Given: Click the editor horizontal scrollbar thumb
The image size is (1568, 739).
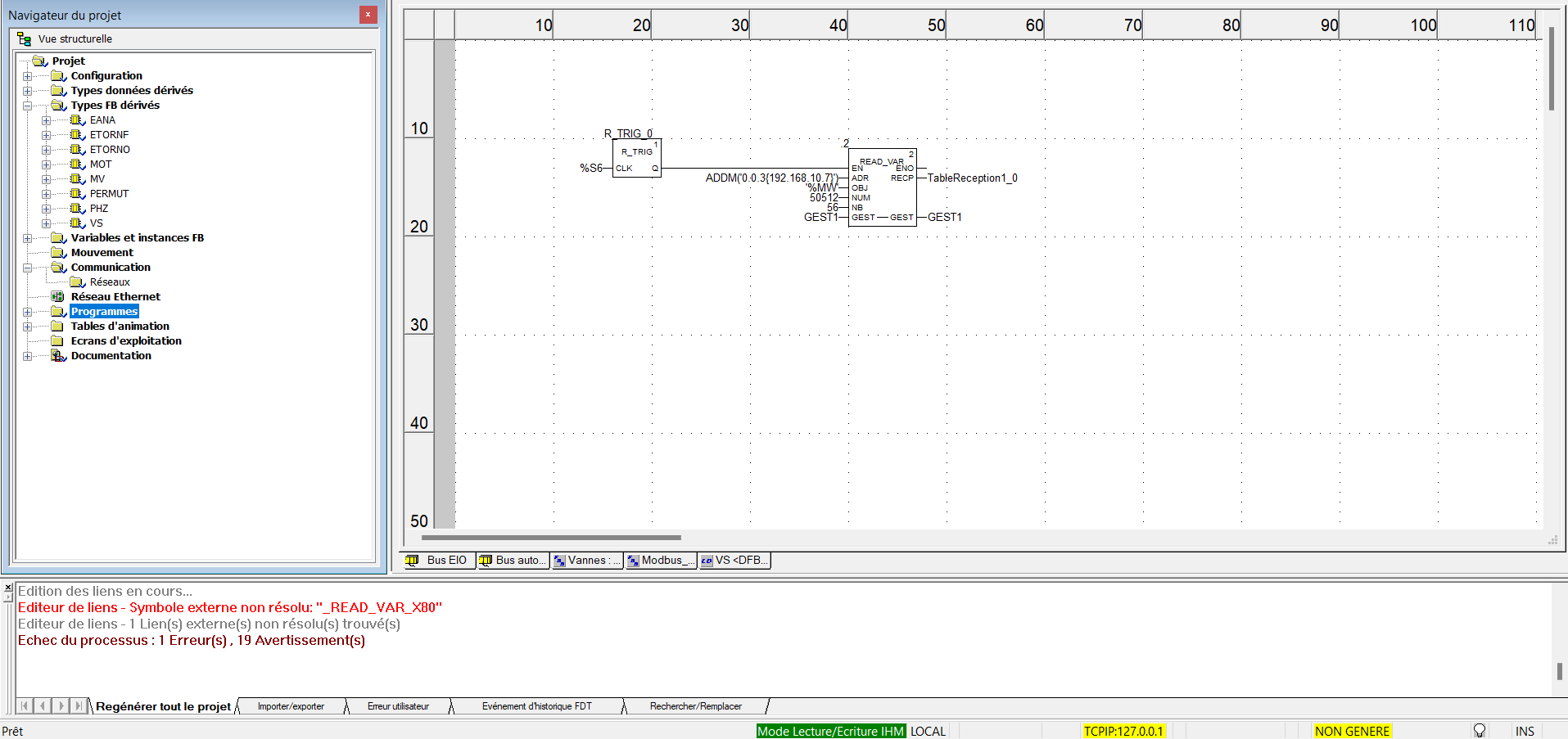Looking at the screenshot, I should pyautogui.click(x=550, y=538).
